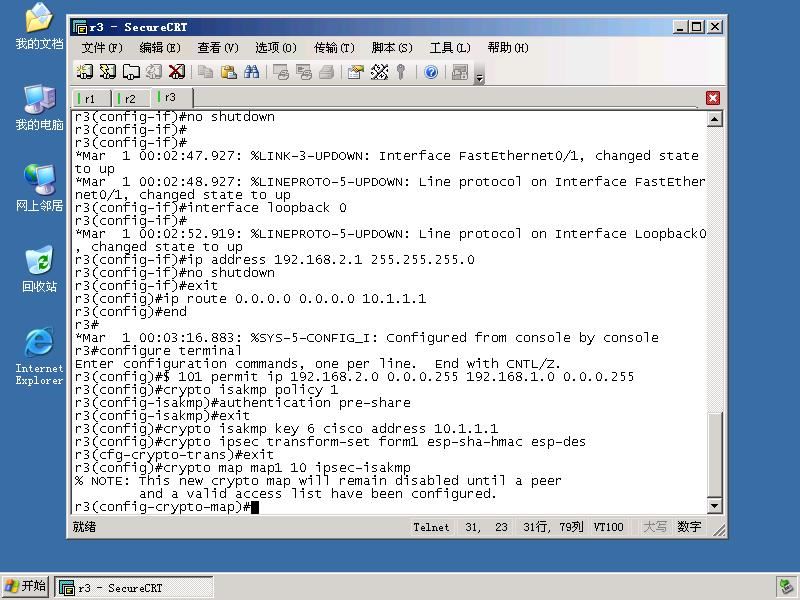
Task: Click r3 - SecureCRT taskbar button
Action: [134, 588]
